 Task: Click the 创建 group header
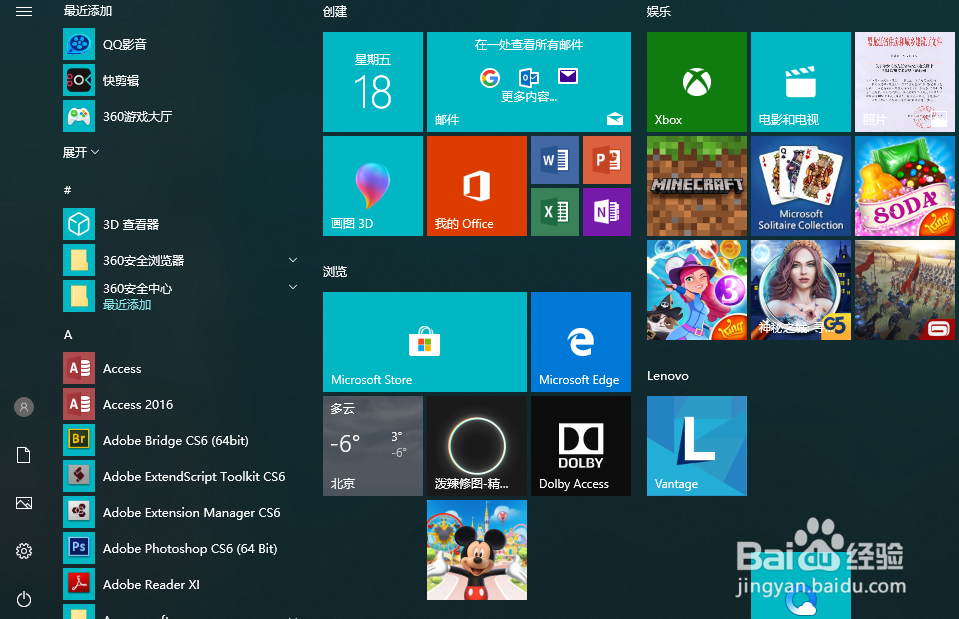[335, 12]
